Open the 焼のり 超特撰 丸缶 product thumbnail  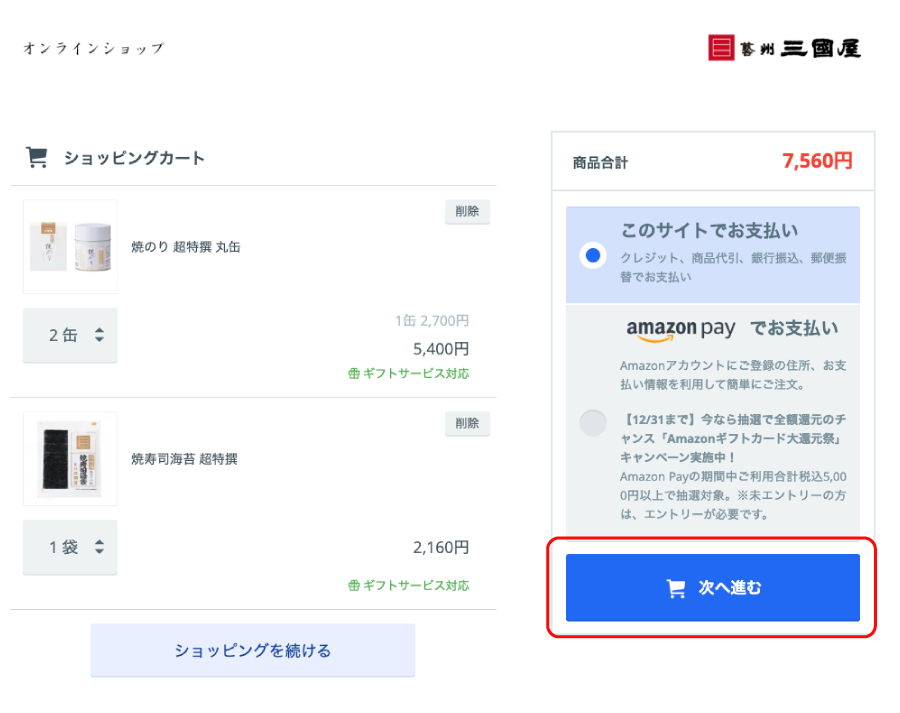click(70, 246)
